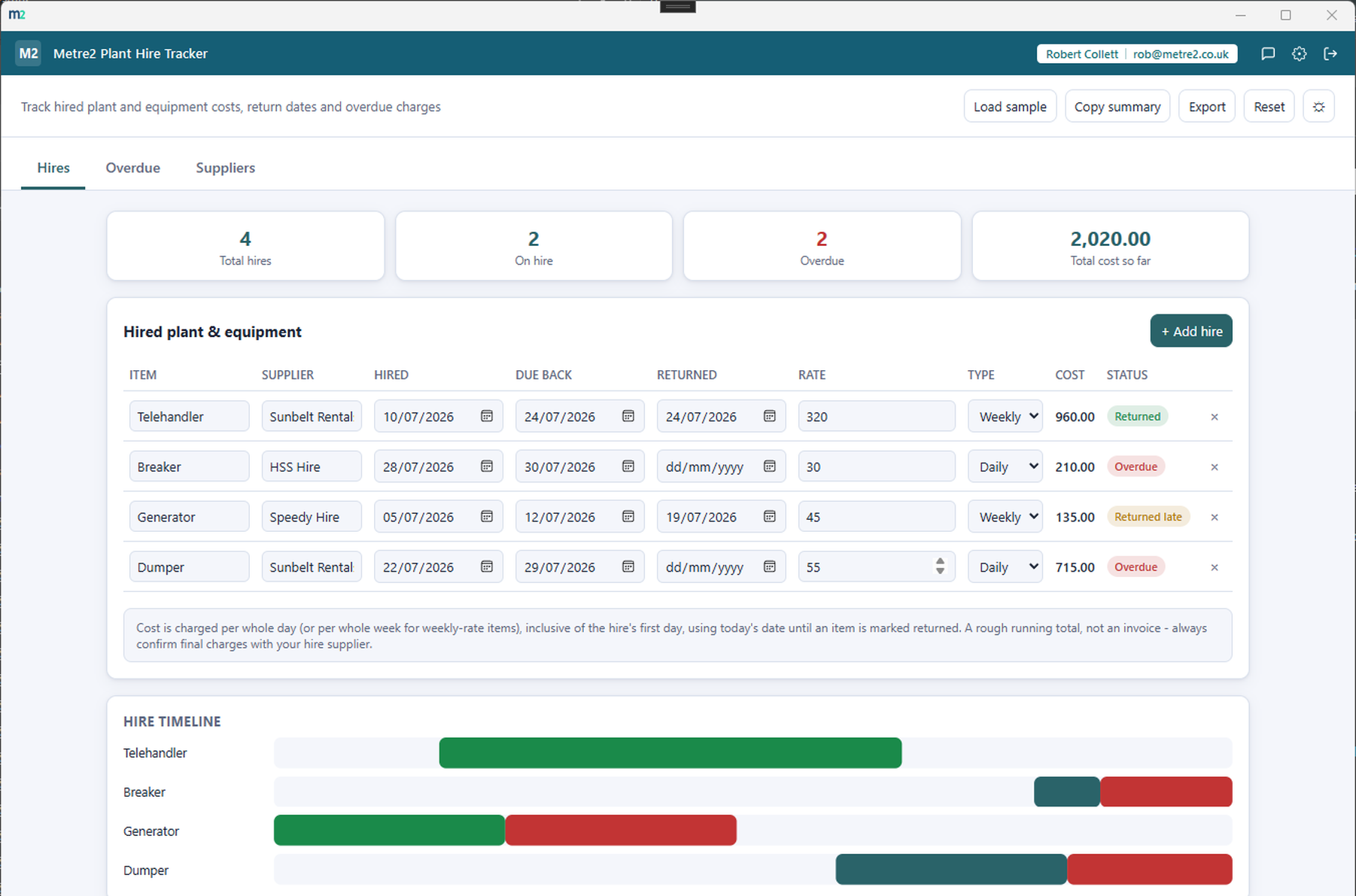Open calendar picker for Dumper hired date
The height and width of the screenshot is (896, 1356).
487,566
